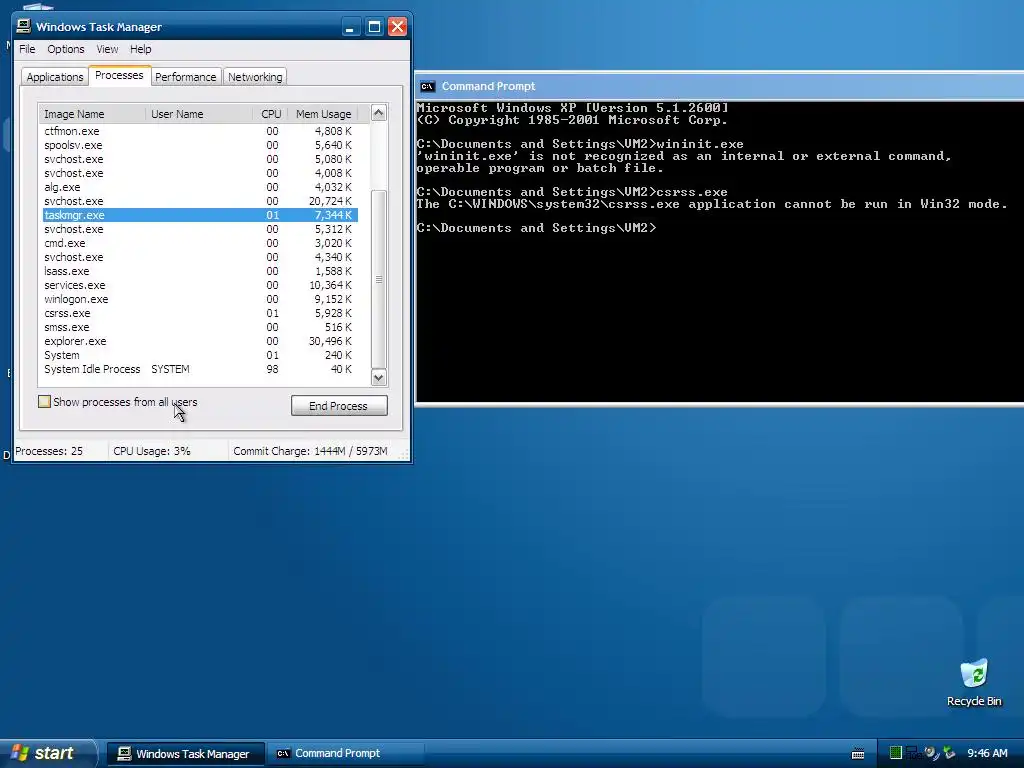Open the Options menu
The width and height of the screenshot is (1024, 768).
pyautogui.click(x=65, y=49)
